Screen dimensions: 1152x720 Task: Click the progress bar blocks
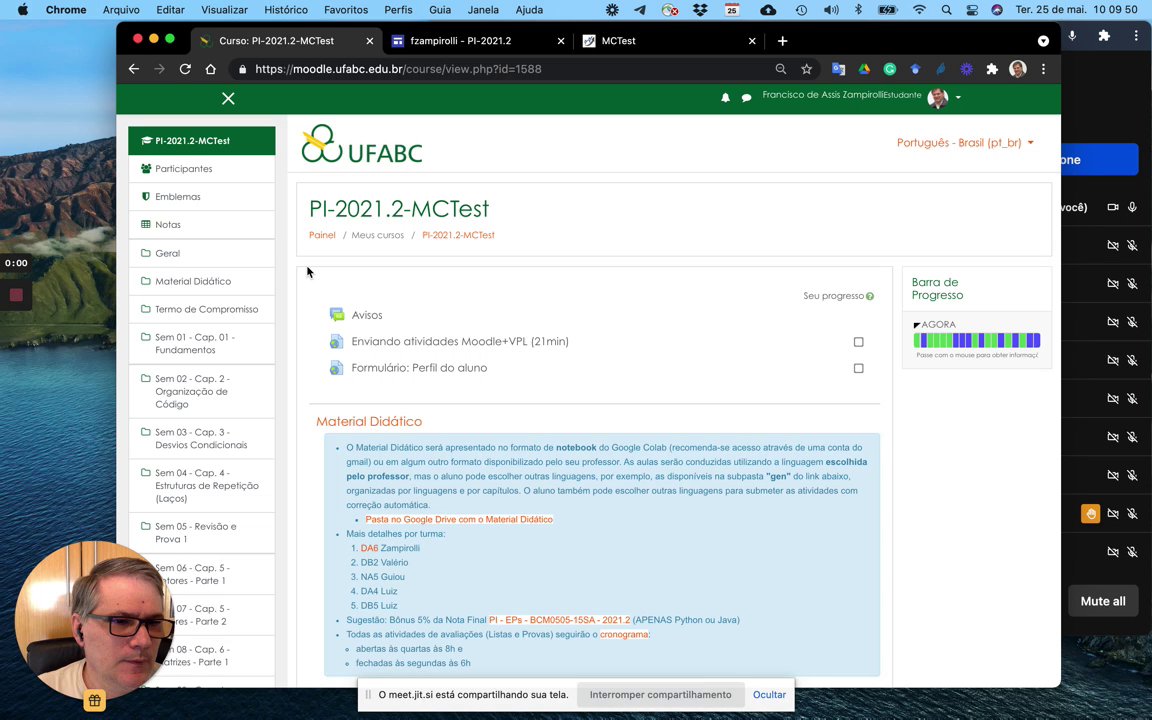[976, 340]
